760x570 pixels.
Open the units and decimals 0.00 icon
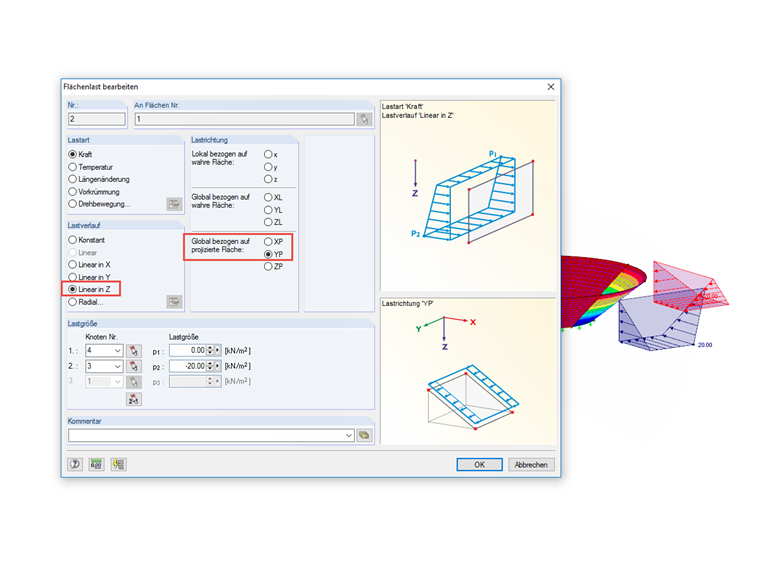(96, 464)
